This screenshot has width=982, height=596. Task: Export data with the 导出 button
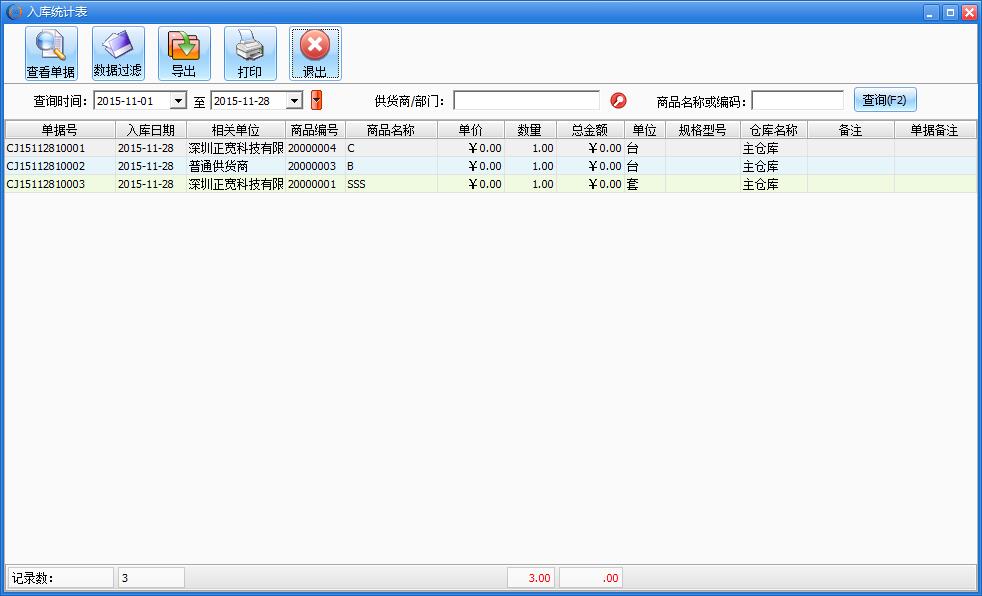pyautogui.click(x=184, y=53)
